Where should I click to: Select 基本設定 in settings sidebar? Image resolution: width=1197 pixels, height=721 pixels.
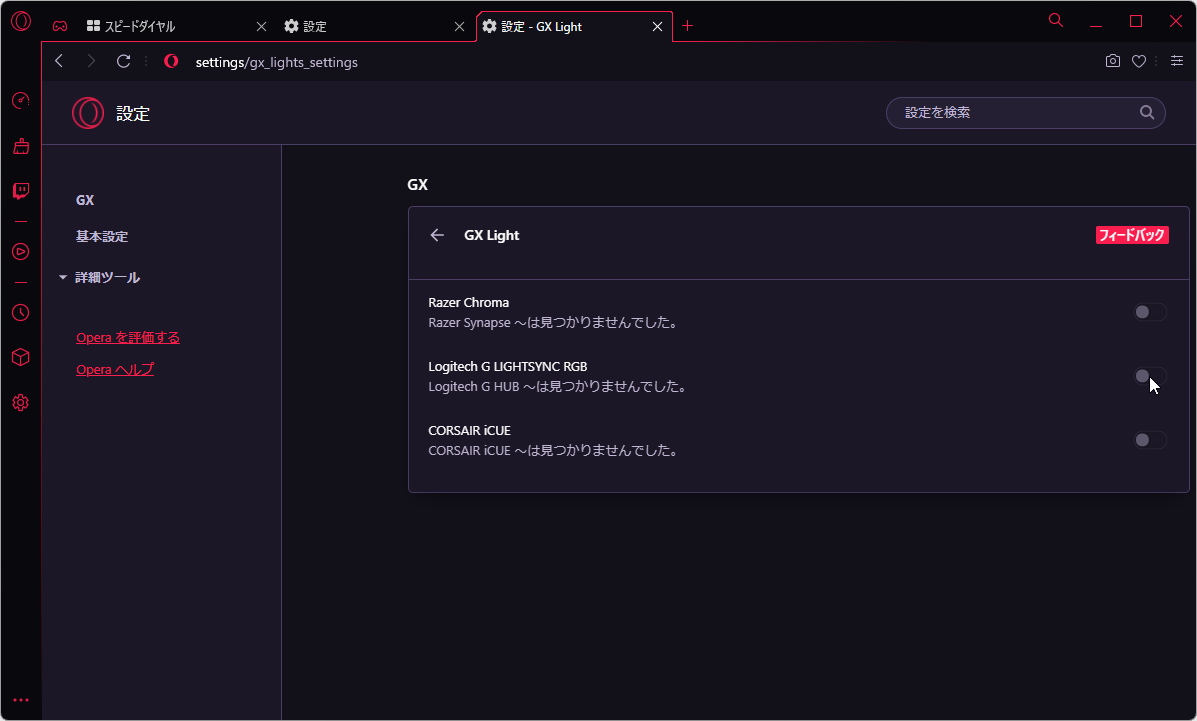tap(102, 237)
